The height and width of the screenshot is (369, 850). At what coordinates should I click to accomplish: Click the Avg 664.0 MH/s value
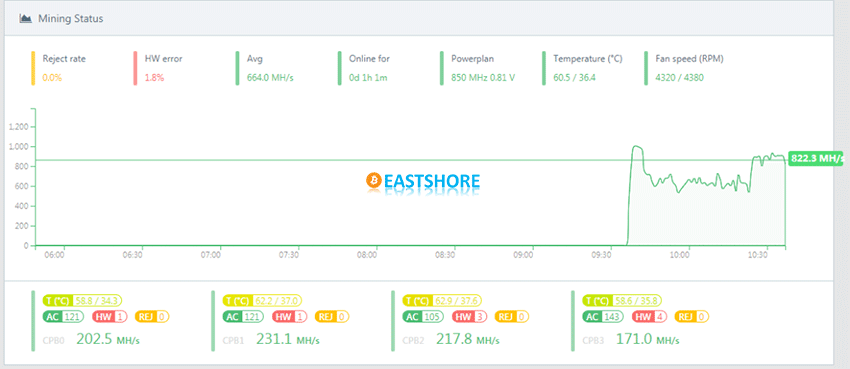click(x=270, y=77)
